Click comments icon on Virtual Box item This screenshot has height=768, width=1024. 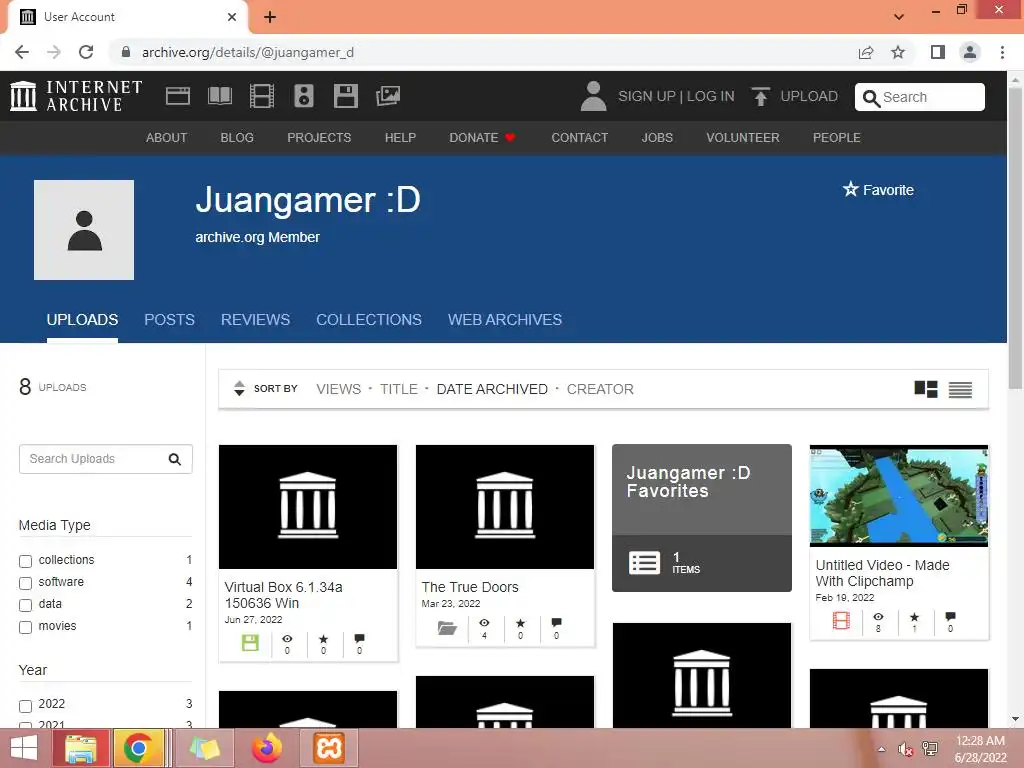(x=359, y=638)
